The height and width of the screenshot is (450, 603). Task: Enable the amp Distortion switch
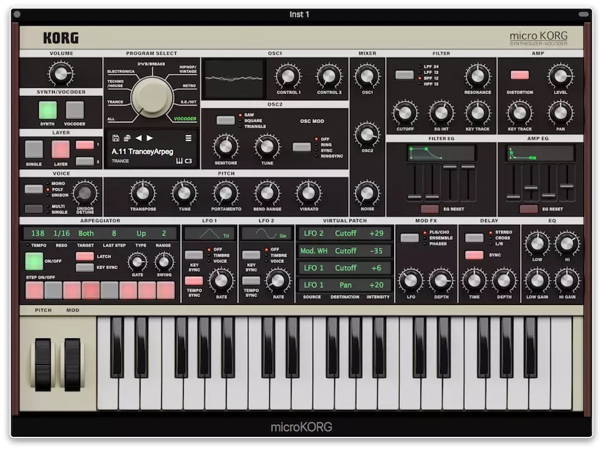[519, 75]
